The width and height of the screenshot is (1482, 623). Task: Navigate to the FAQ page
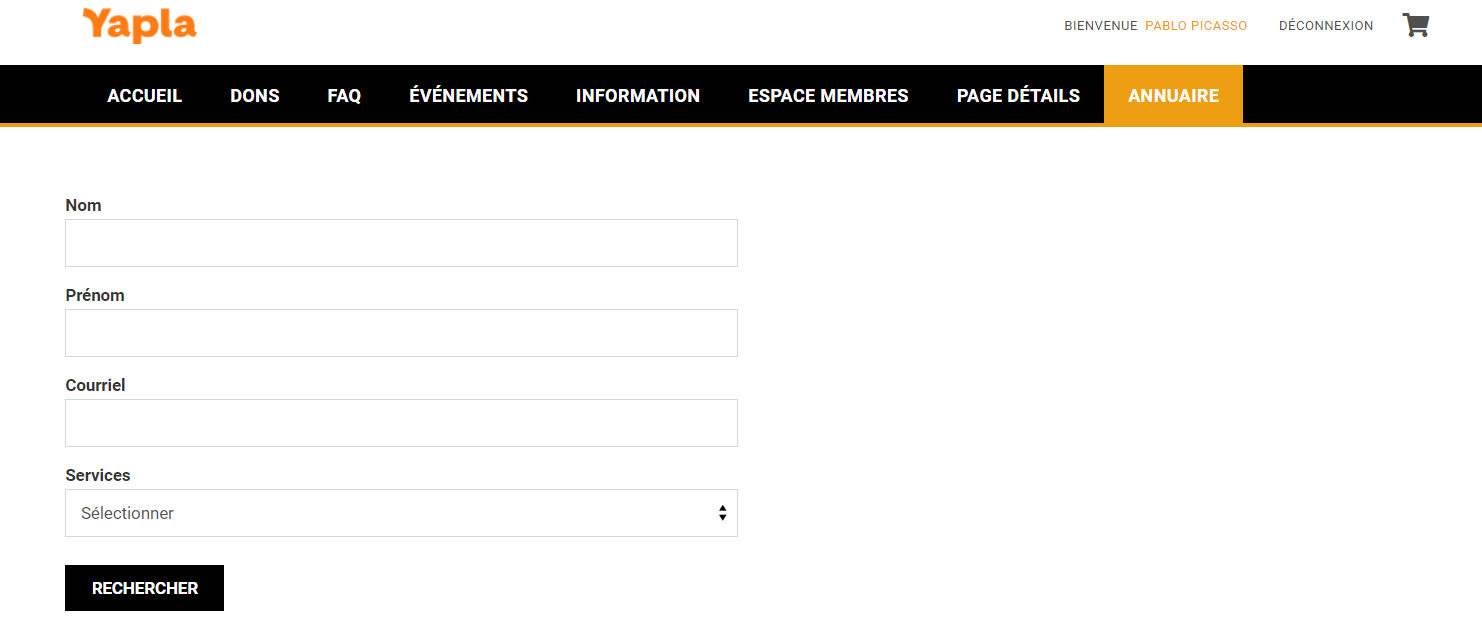click(x=344, y=96)
